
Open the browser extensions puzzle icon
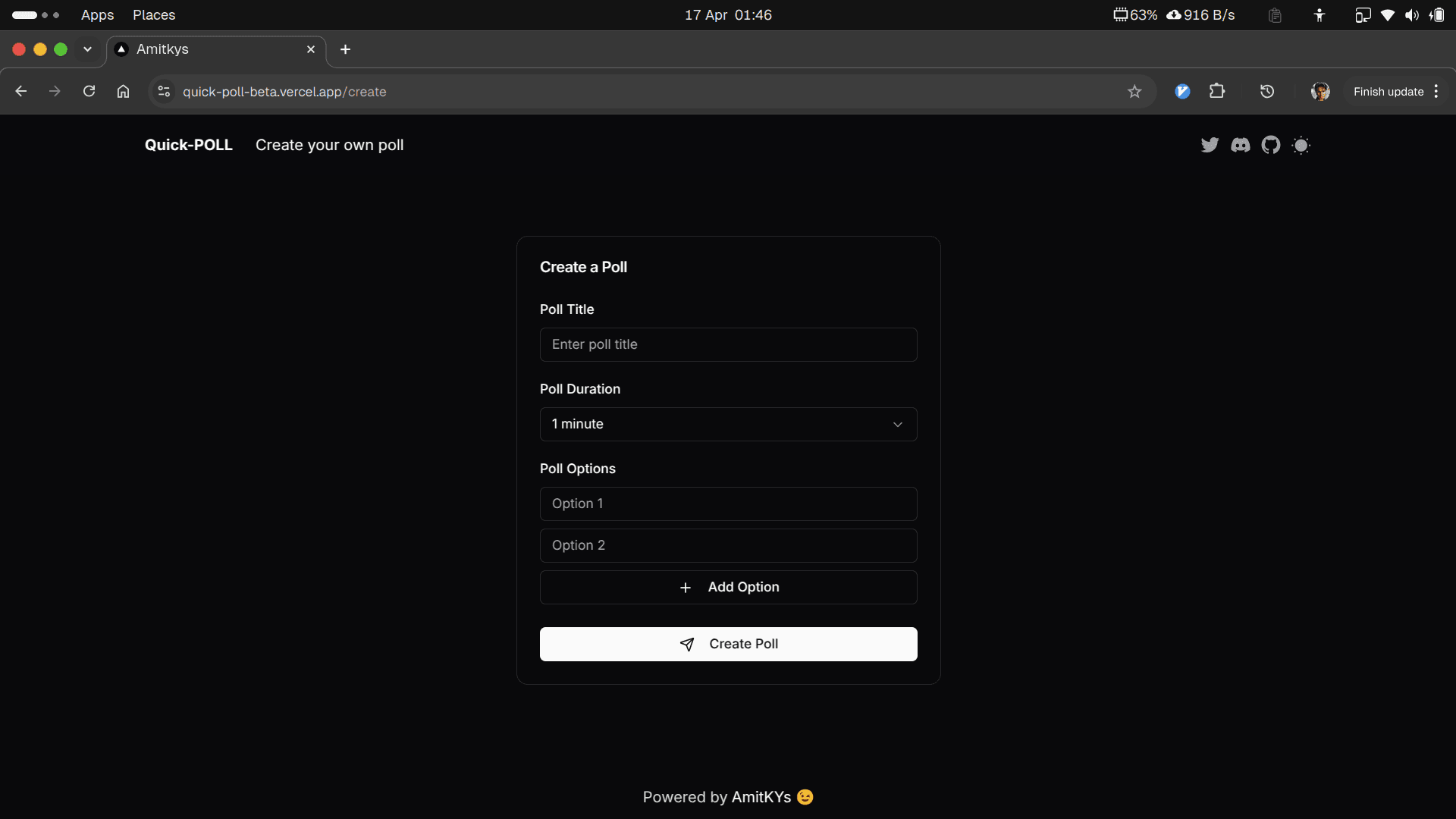(1217, 92)
